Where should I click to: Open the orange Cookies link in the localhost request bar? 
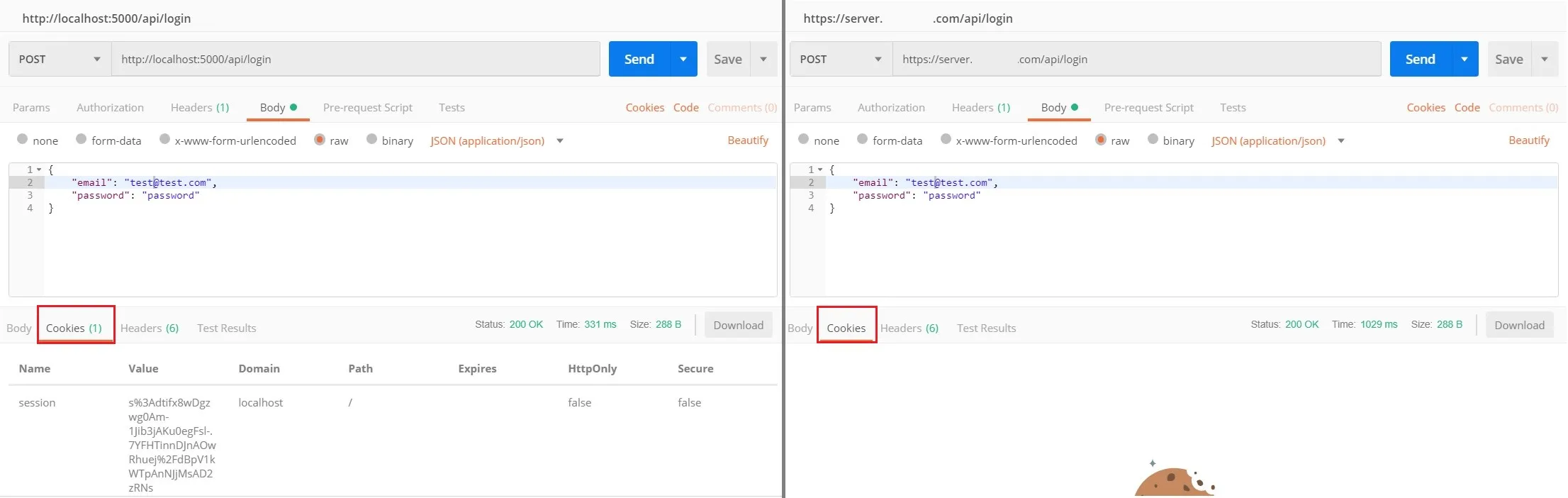click(644, 107)
